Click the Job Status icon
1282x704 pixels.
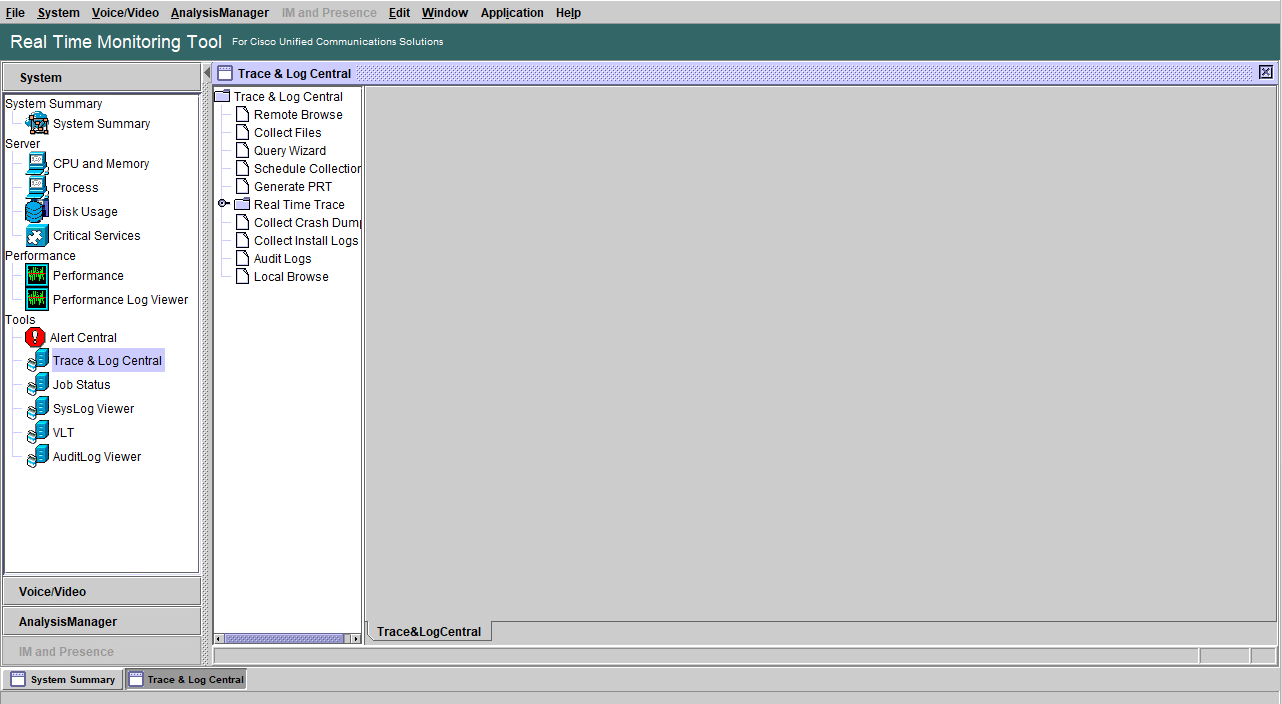[x=38, y=385]
